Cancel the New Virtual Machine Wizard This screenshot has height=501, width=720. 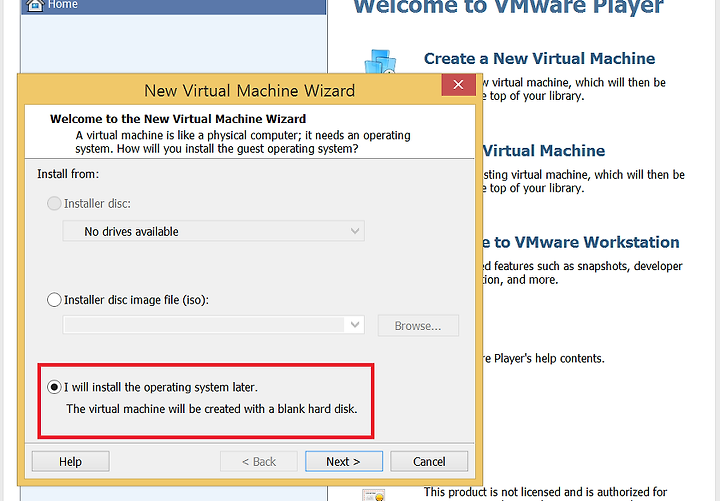429,461
